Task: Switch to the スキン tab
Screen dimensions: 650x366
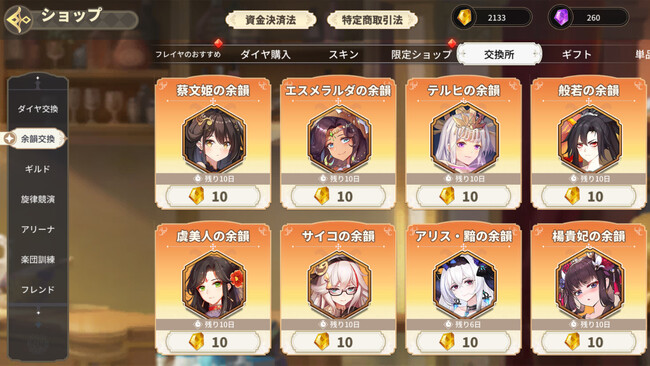Action: pyautogui.click(x=344, y=54)
